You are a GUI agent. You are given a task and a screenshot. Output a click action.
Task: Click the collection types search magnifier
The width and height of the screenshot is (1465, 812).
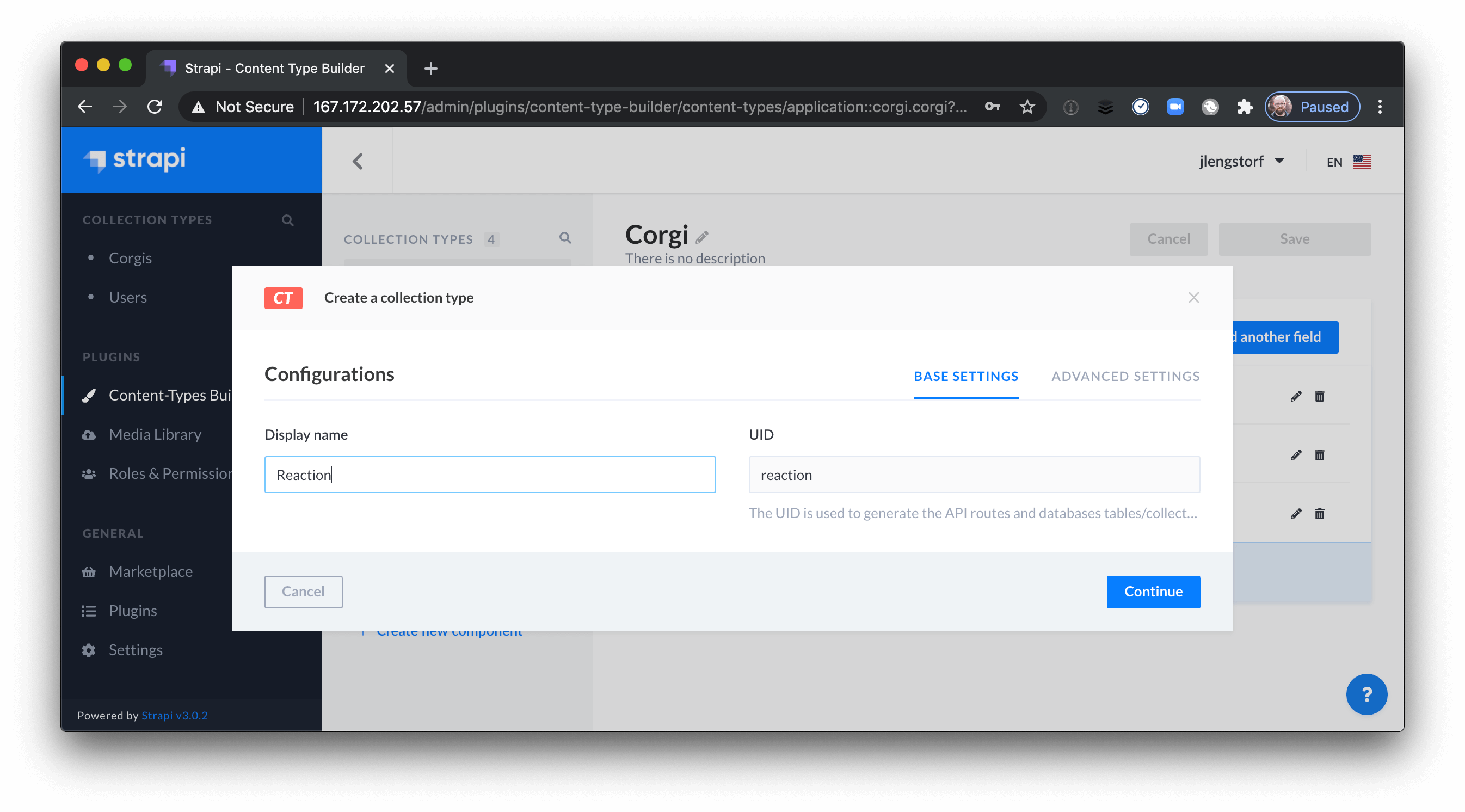pyautogui.click(x=565, y=238)
